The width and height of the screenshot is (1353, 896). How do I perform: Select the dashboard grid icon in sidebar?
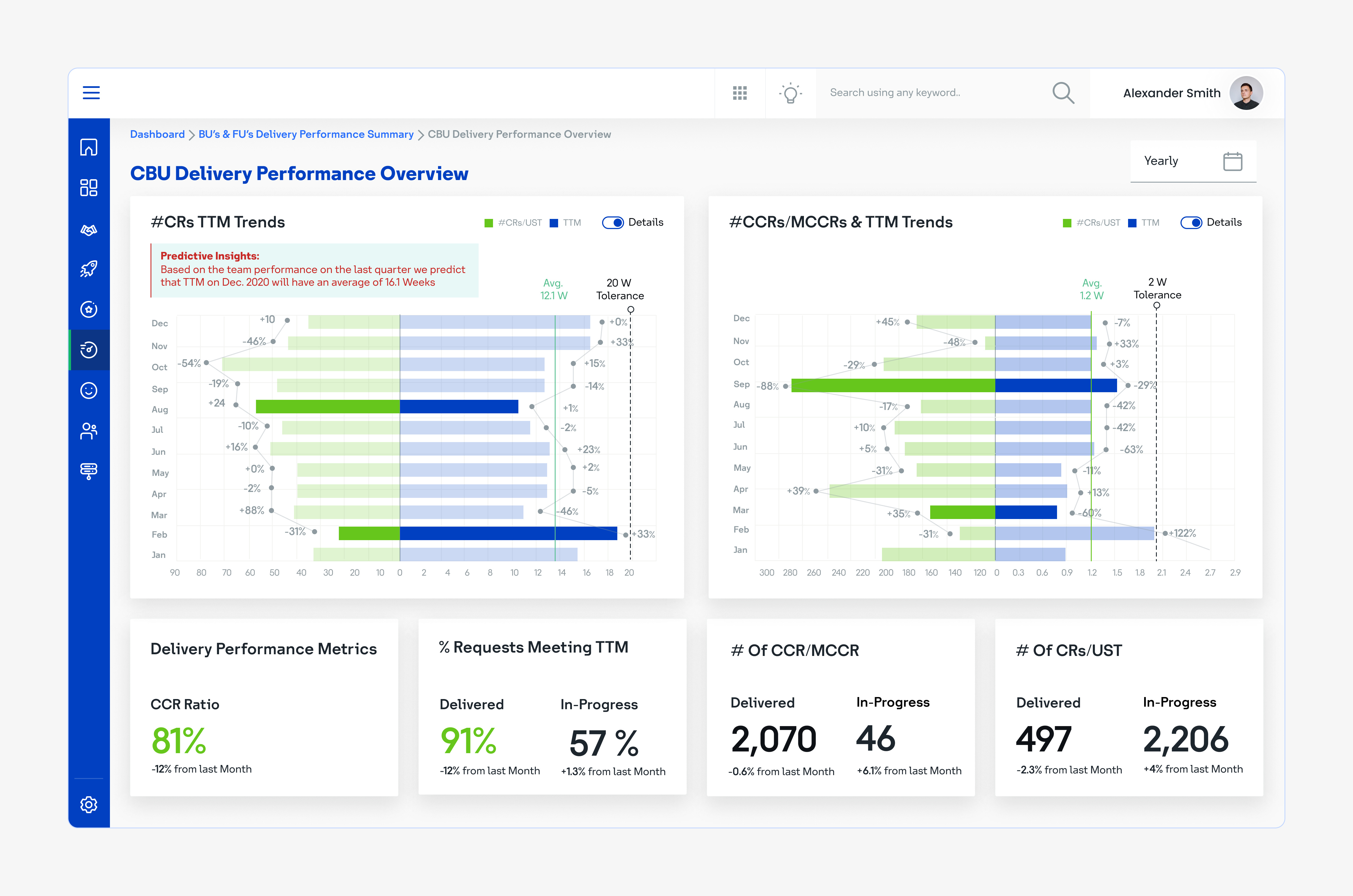(89, 187)
